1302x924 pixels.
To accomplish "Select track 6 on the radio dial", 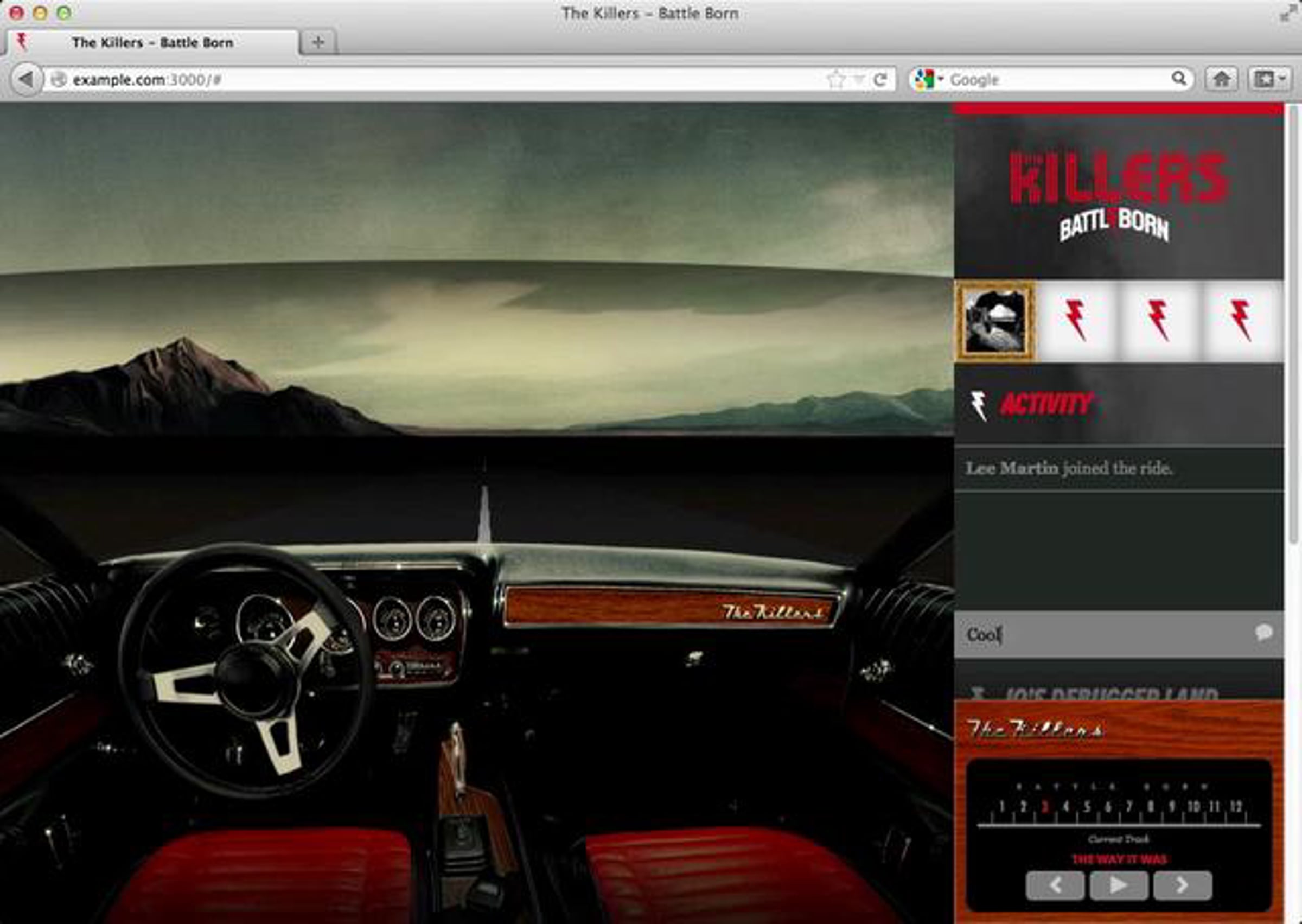I will (x=1108, y=807).
